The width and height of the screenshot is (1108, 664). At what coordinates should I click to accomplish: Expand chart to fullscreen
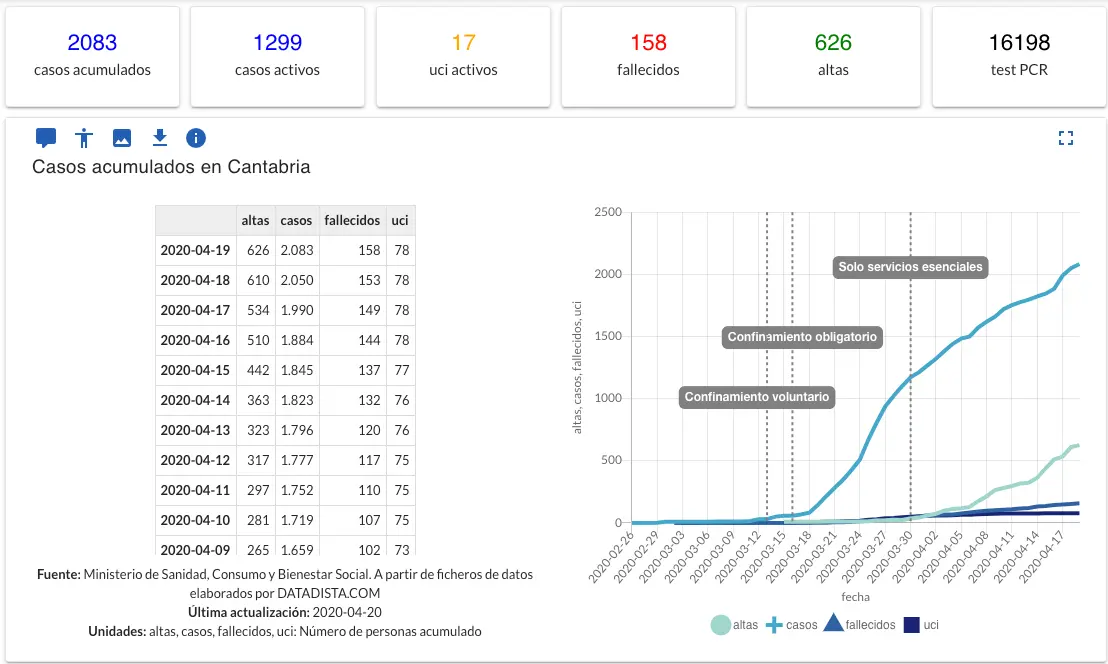1066,139
